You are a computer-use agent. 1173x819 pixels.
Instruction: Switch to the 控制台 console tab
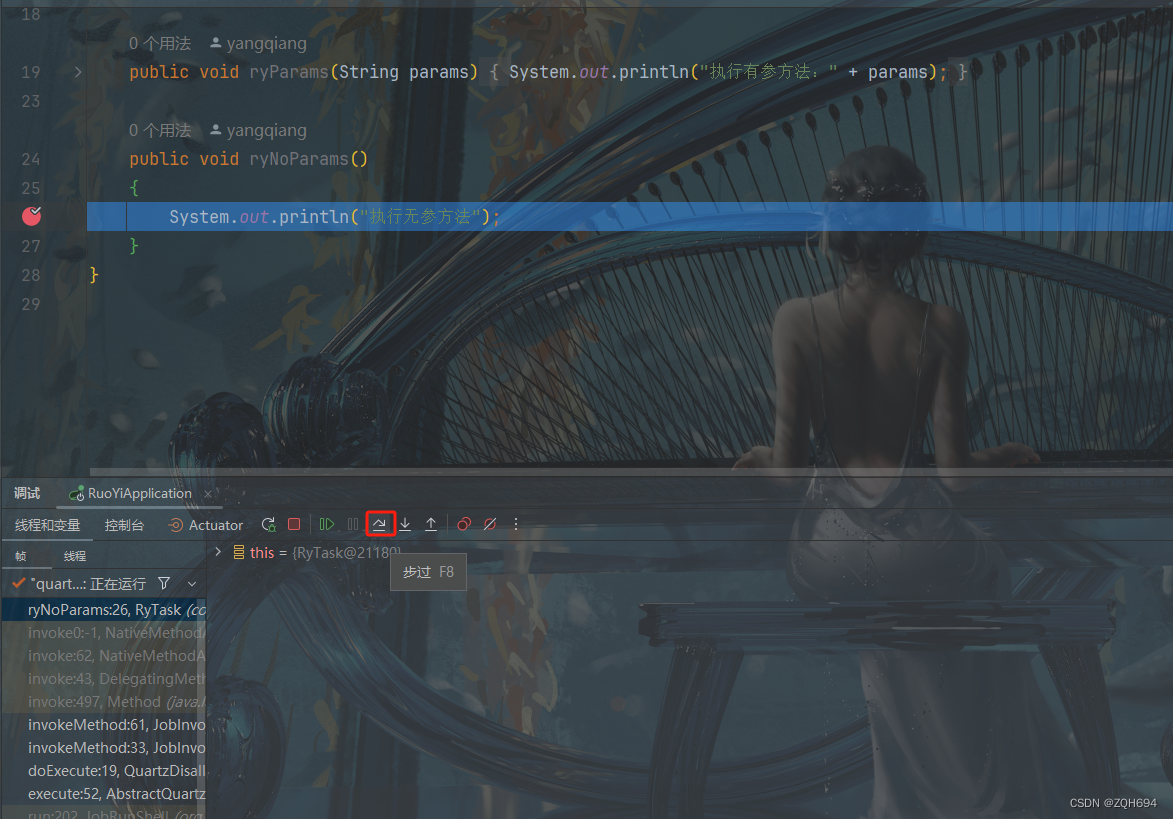[124, 525]
